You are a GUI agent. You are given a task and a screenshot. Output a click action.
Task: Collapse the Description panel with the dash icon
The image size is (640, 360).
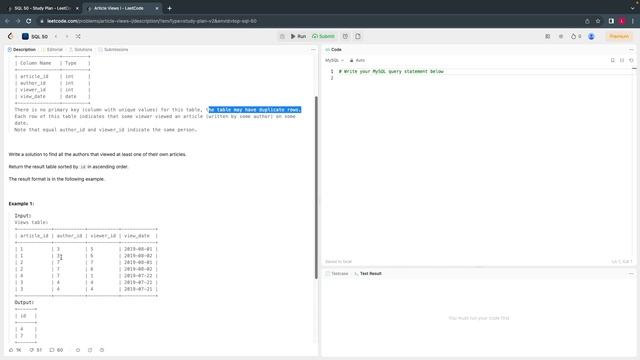(313, 49)
